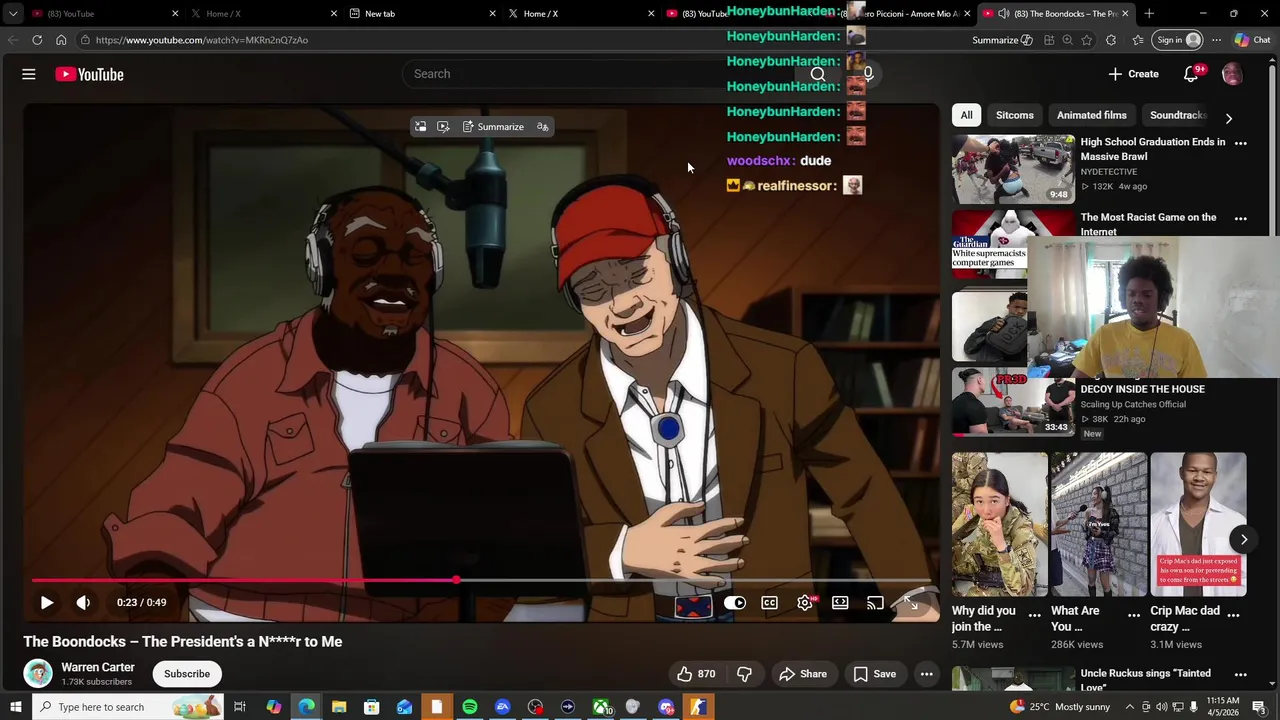The image size is (1280, 720).
Task: Toggle closed captions CC button
Action: tap(769, 603)
